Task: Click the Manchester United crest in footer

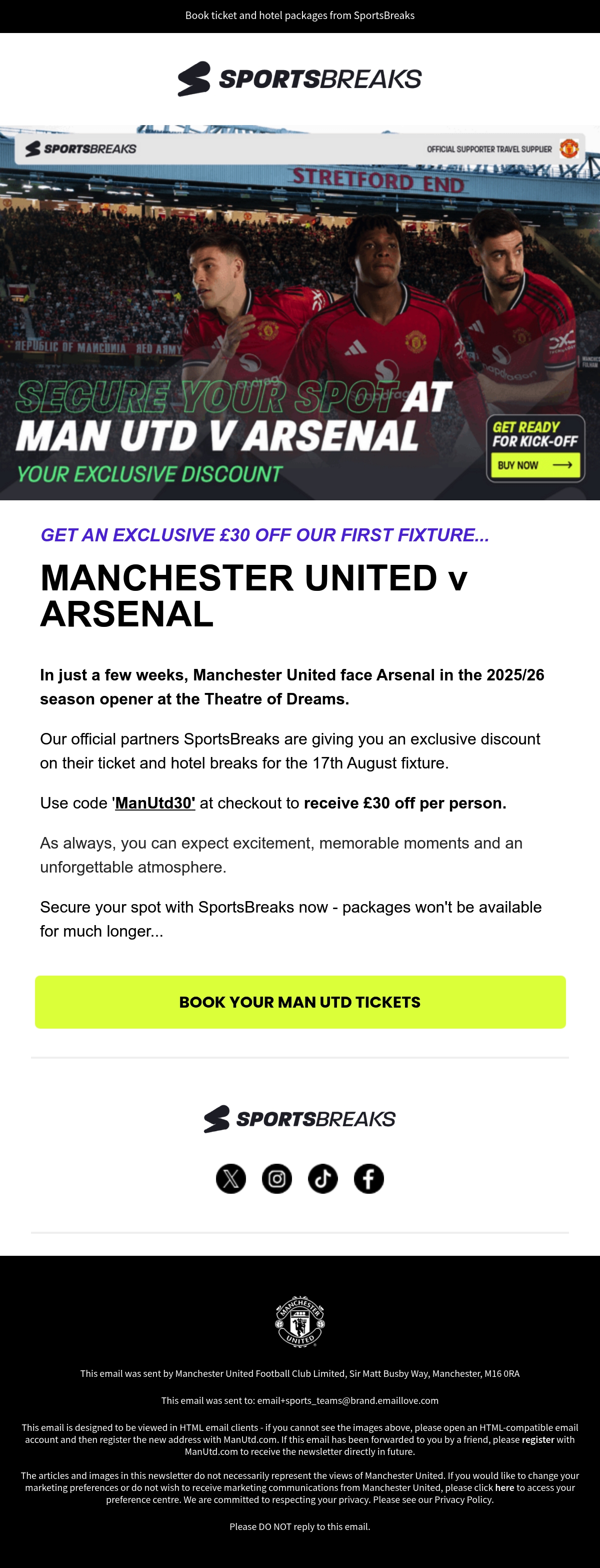Action: click(x=300, y=1321)
